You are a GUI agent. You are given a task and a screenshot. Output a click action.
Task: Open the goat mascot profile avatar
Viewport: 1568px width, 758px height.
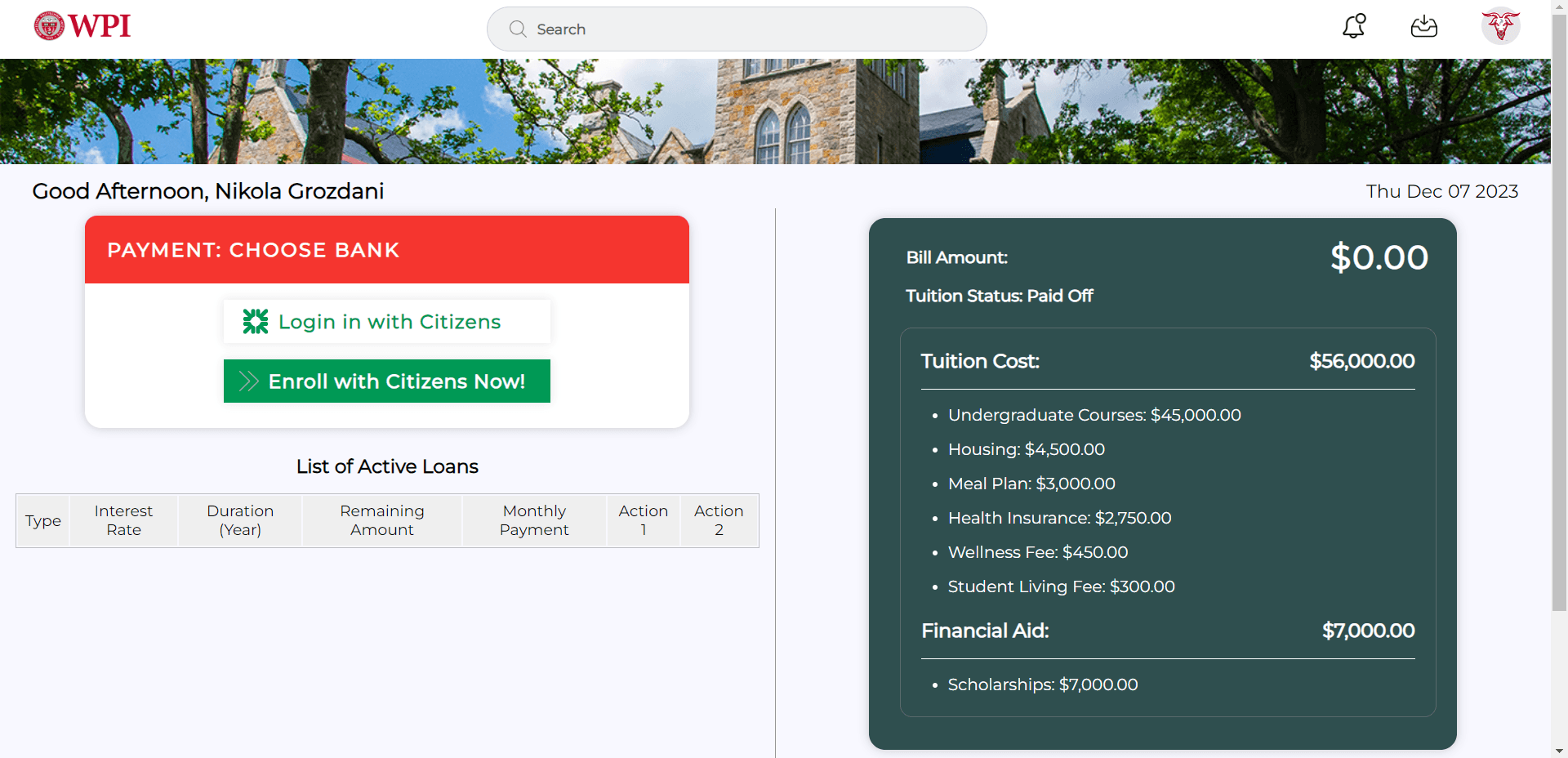(1500, 26)
